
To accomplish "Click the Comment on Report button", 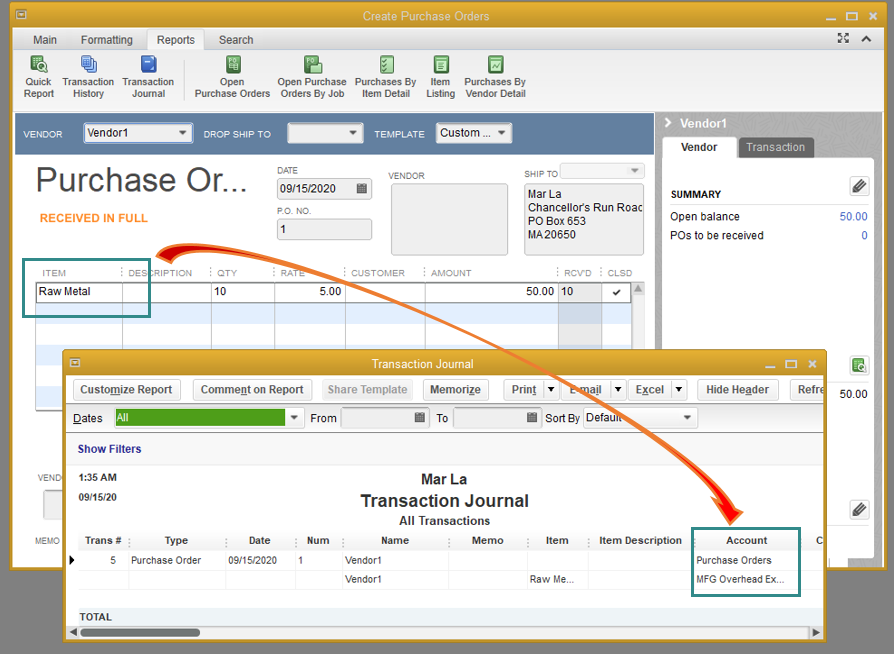I will coord(252,389).
